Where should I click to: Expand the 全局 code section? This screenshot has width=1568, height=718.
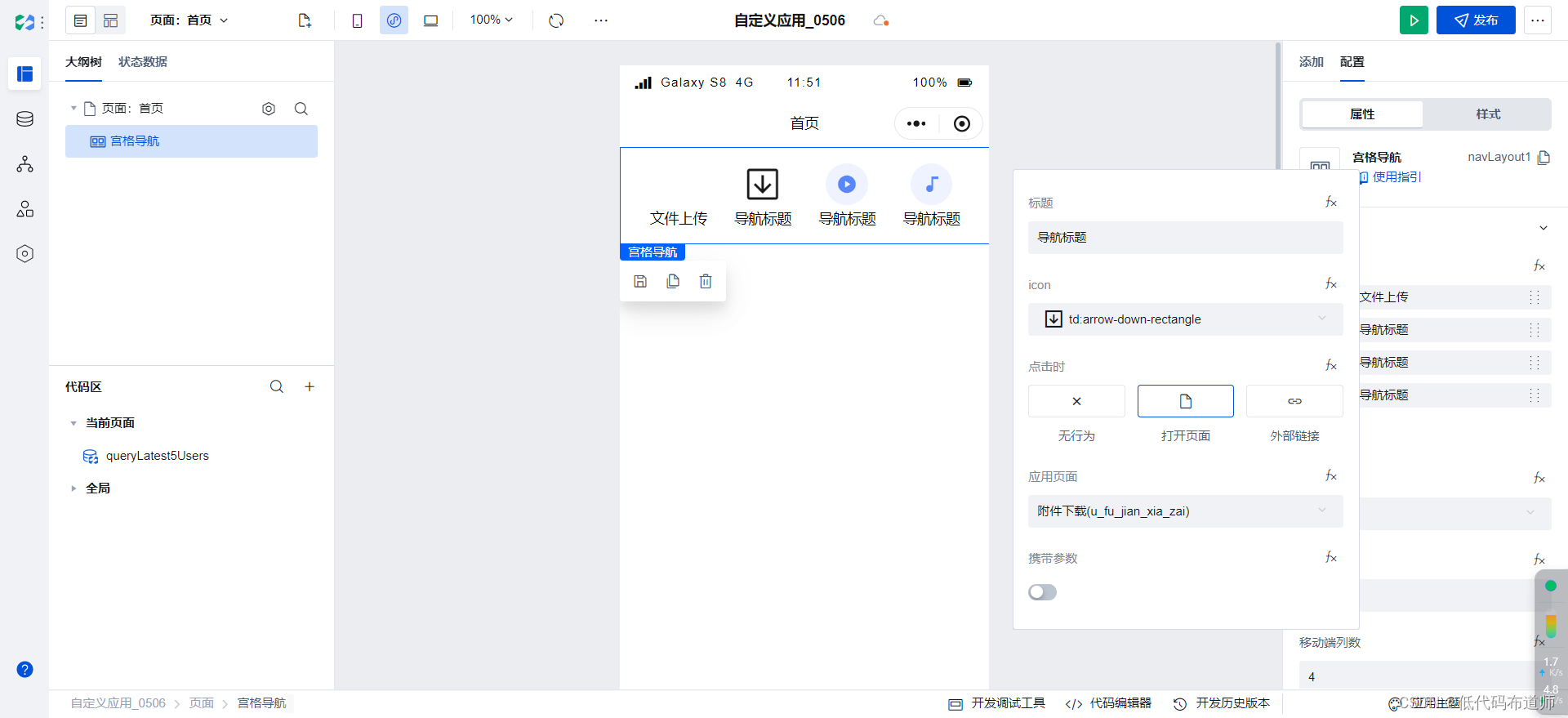click(x=73, y=488)
